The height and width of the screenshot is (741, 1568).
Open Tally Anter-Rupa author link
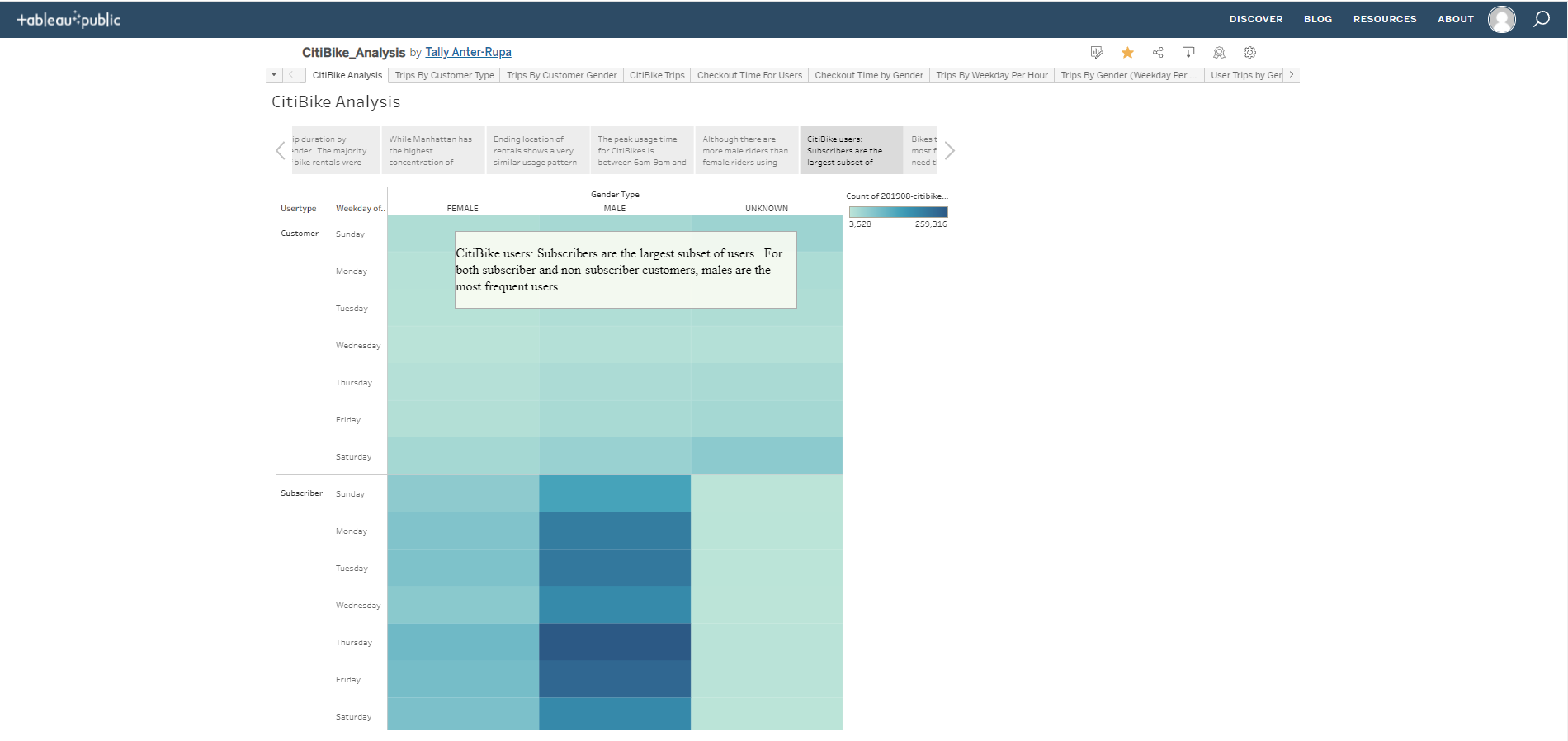tap(468, 52)
